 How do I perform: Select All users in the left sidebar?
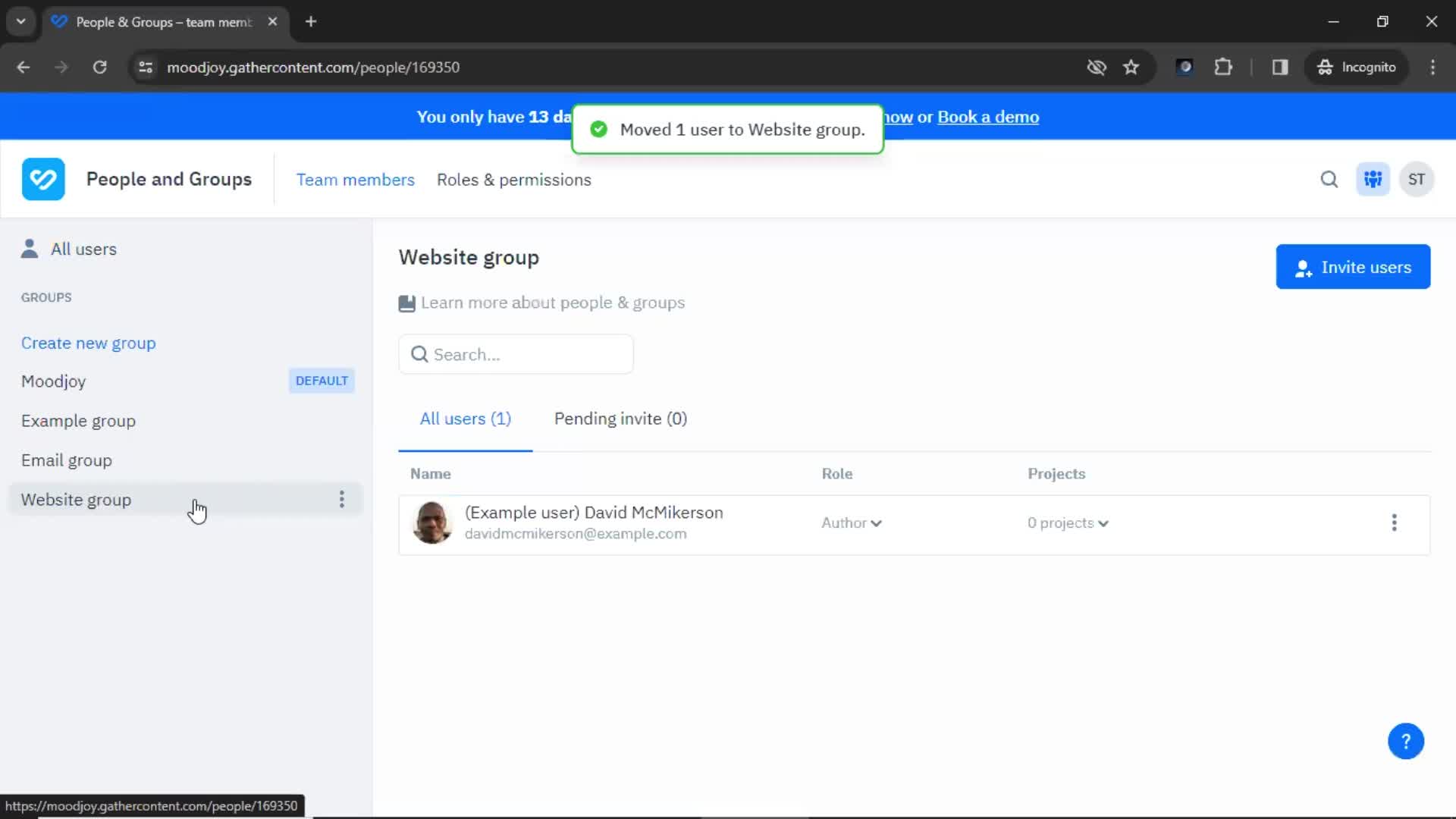[x=84, y=248]
